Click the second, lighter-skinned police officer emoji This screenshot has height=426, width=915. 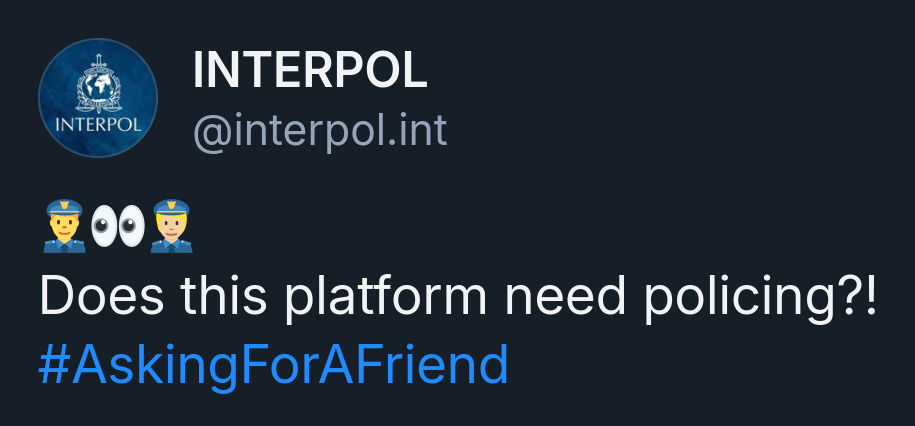tap(171, 227)
